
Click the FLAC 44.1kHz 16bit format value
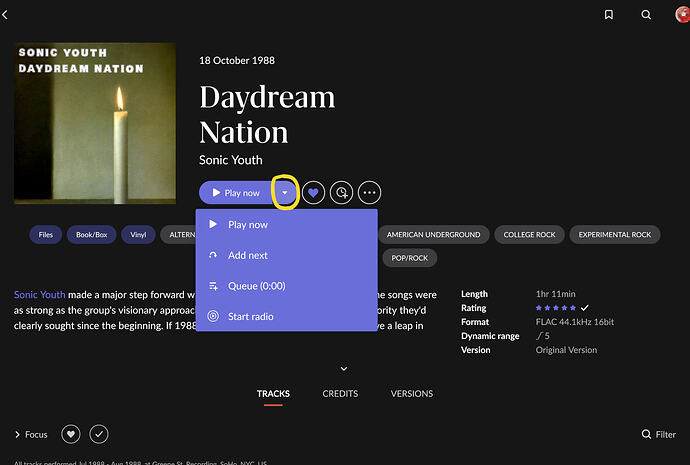click(575, 322)
